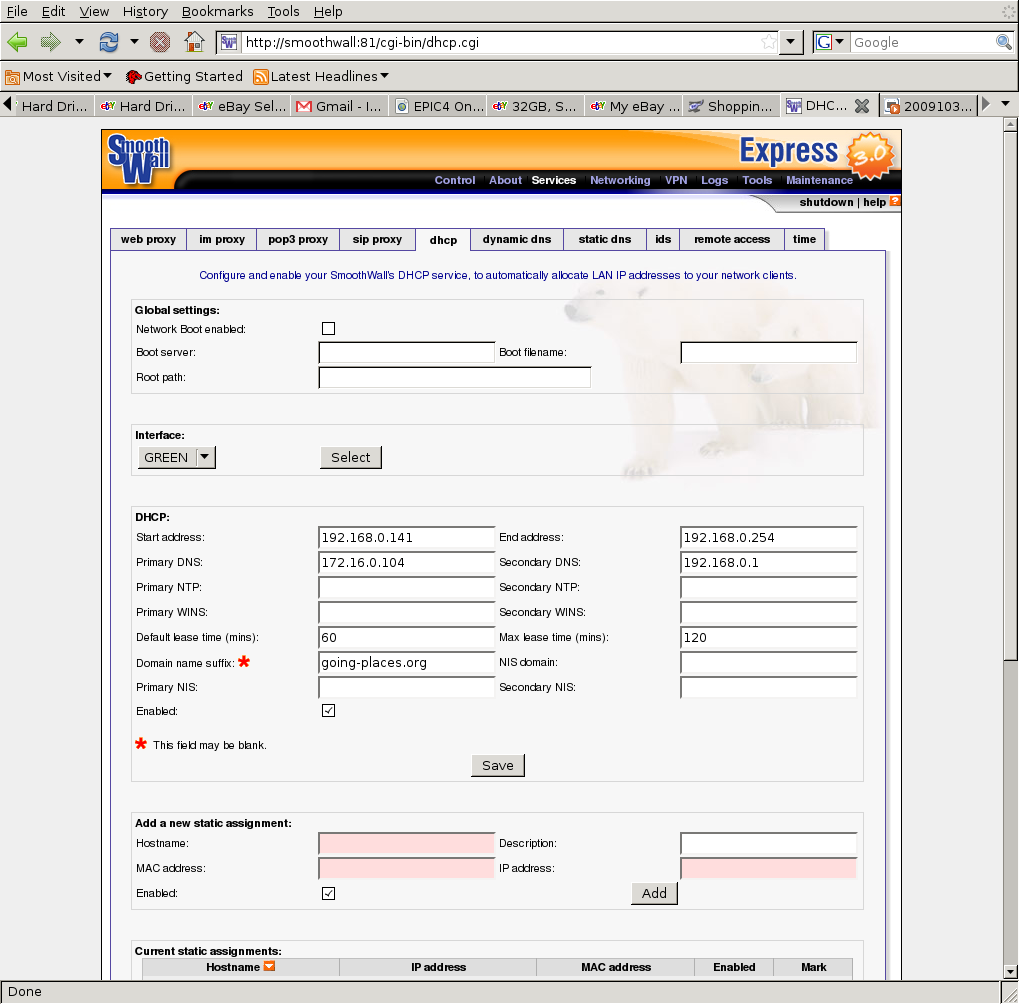Screen dimensions: 1019x1004
Task: Click the Stop loading icon
Action: pos(160,42)
